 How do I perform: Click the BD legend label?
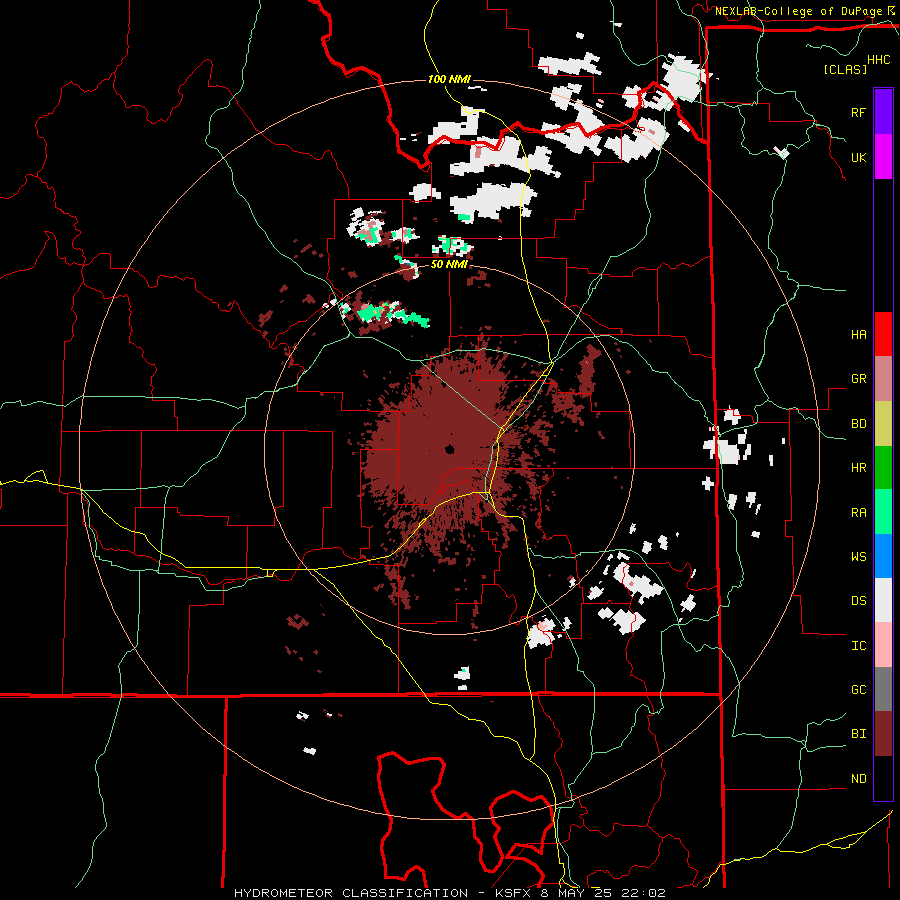858,424
